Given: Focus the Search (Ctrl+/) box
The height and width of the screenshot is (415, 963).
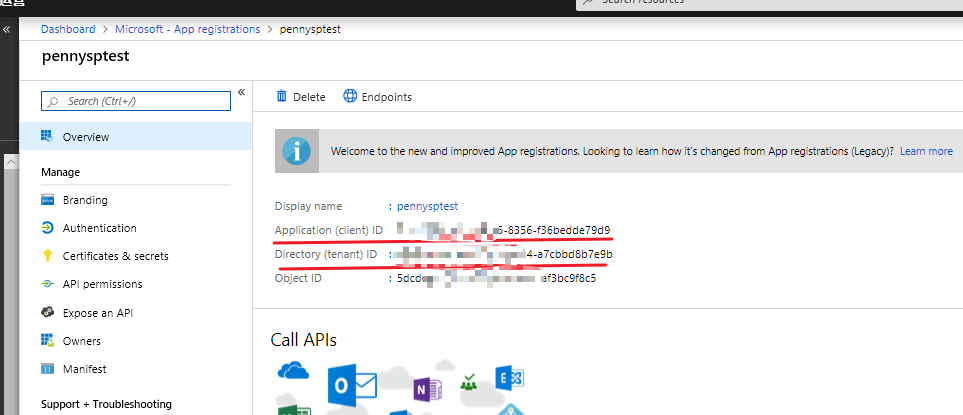Looking at the screenshot, I should (x=136, y=101).
